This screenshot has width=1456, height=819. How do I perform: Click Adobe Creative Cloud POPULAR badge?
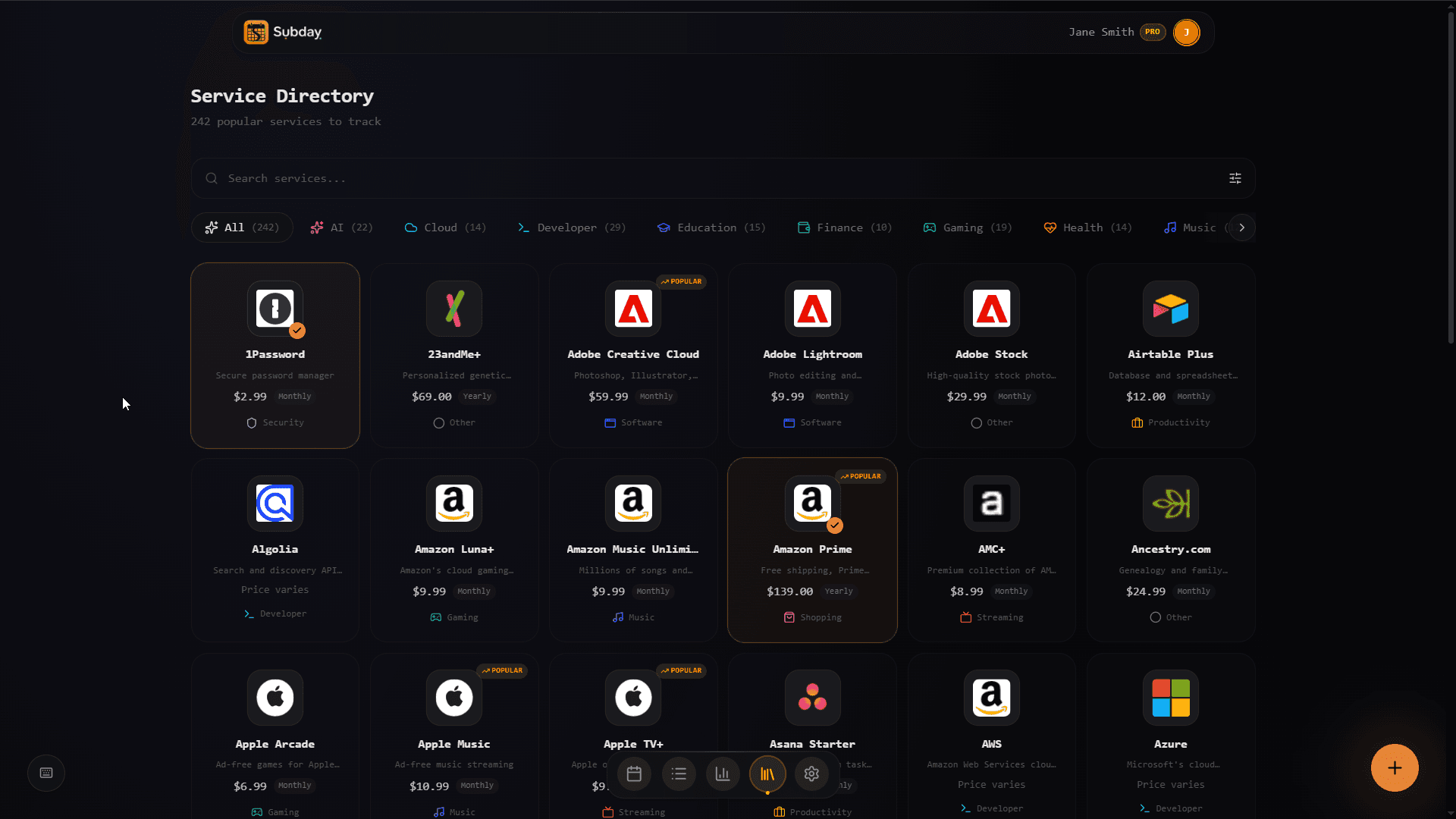681,281
